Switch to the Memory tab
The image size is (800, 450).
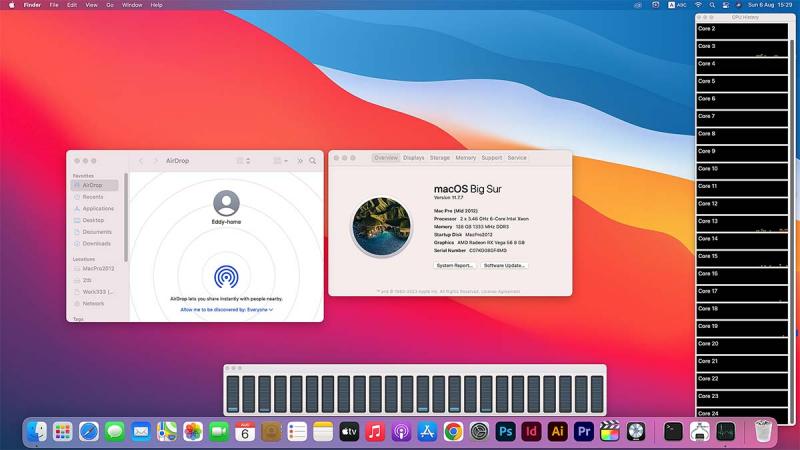click(466, 158)
